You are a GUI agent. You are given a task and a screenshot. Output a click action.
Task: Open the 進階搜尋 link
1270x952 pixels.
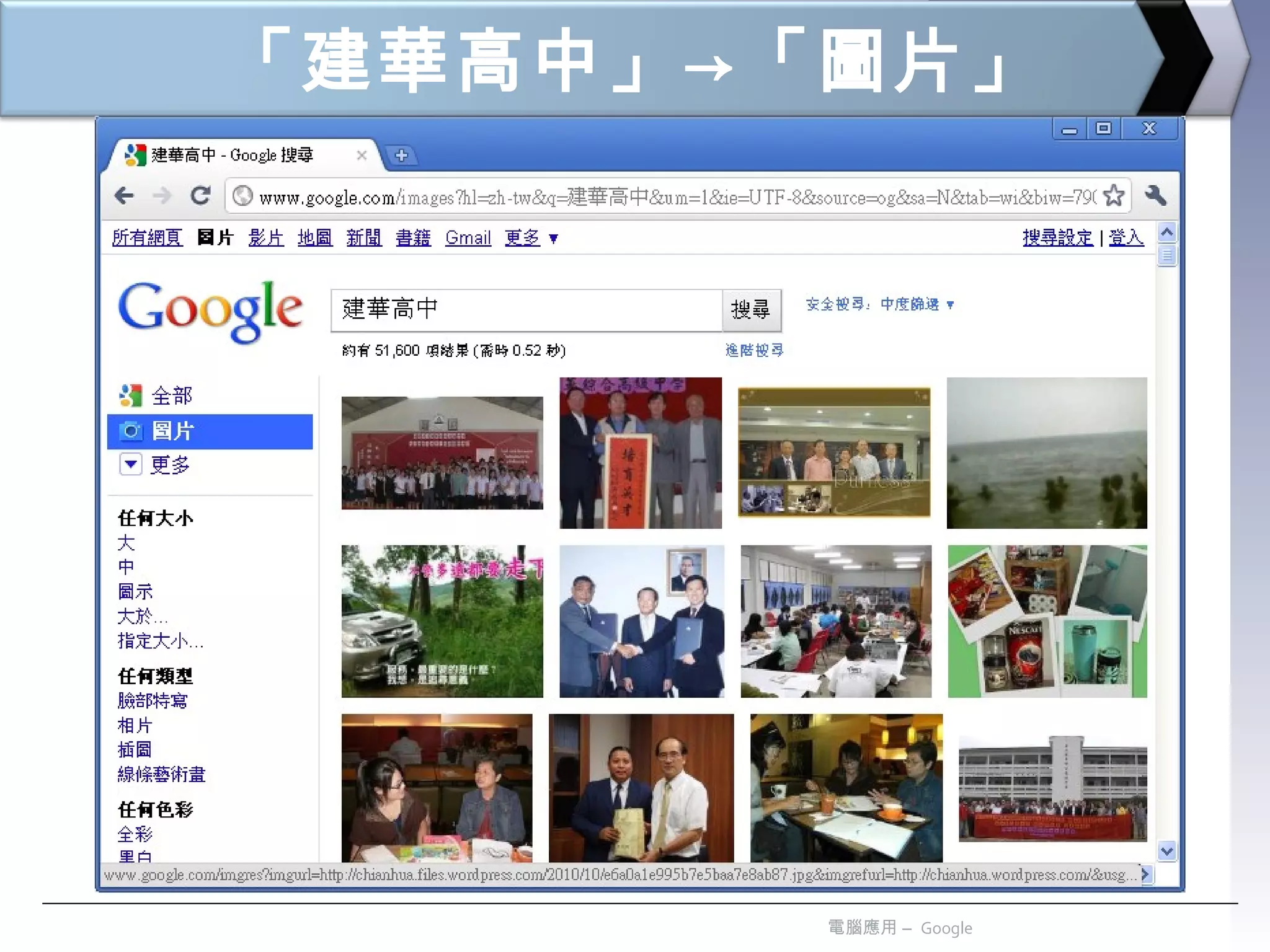tap(754, 350)
